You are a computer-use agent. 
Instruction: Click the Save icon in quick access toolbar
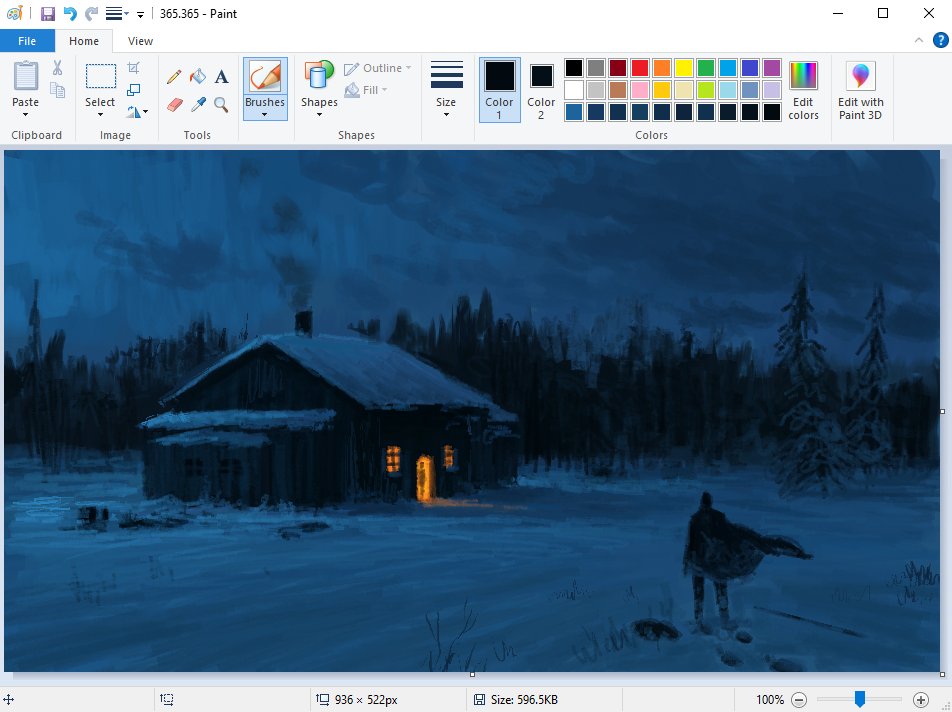tap(47, 13)
